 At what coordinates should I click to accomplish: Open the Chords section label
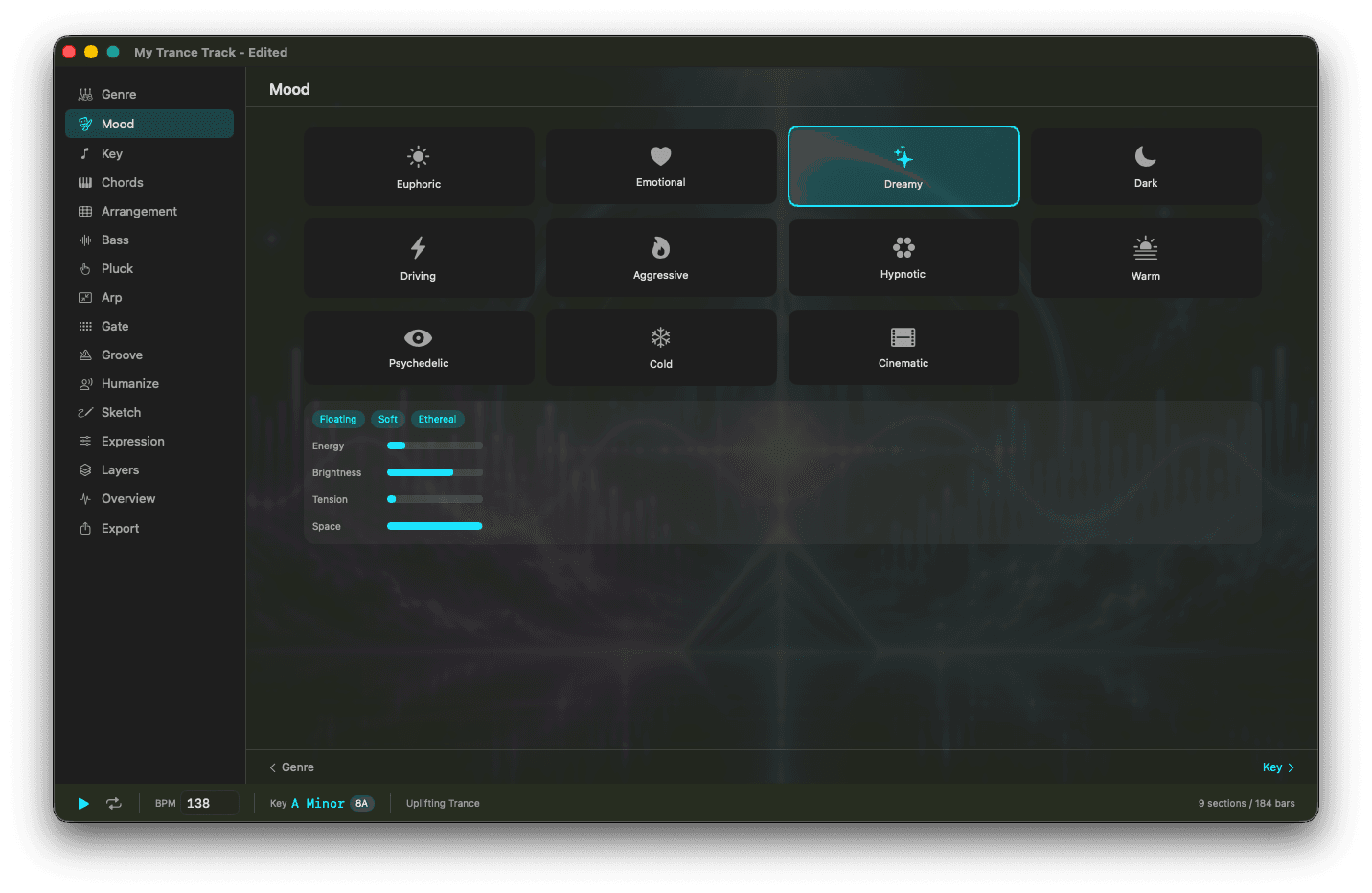tap(123, 182)
